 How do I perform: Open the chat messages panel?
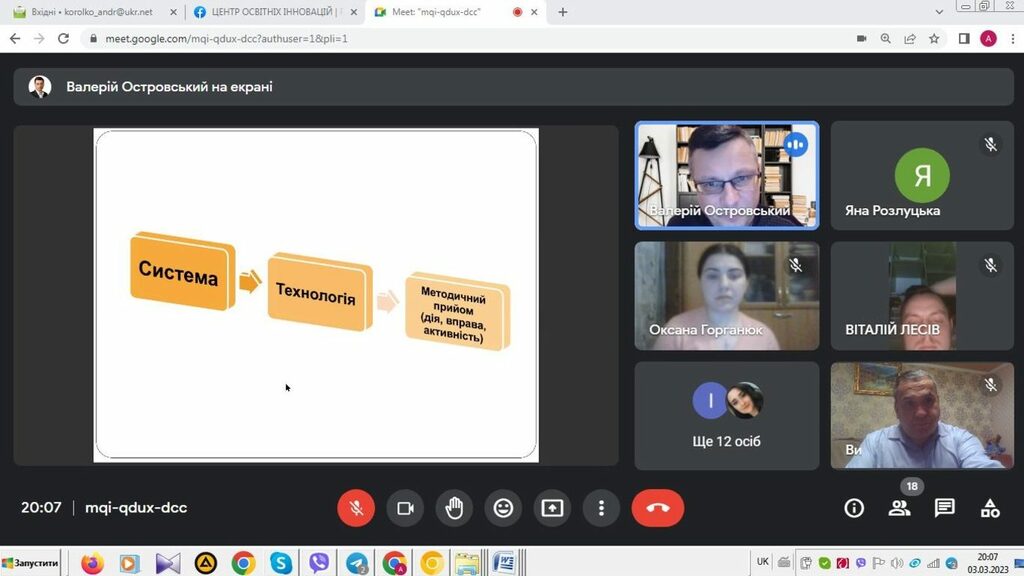[944, 508]
